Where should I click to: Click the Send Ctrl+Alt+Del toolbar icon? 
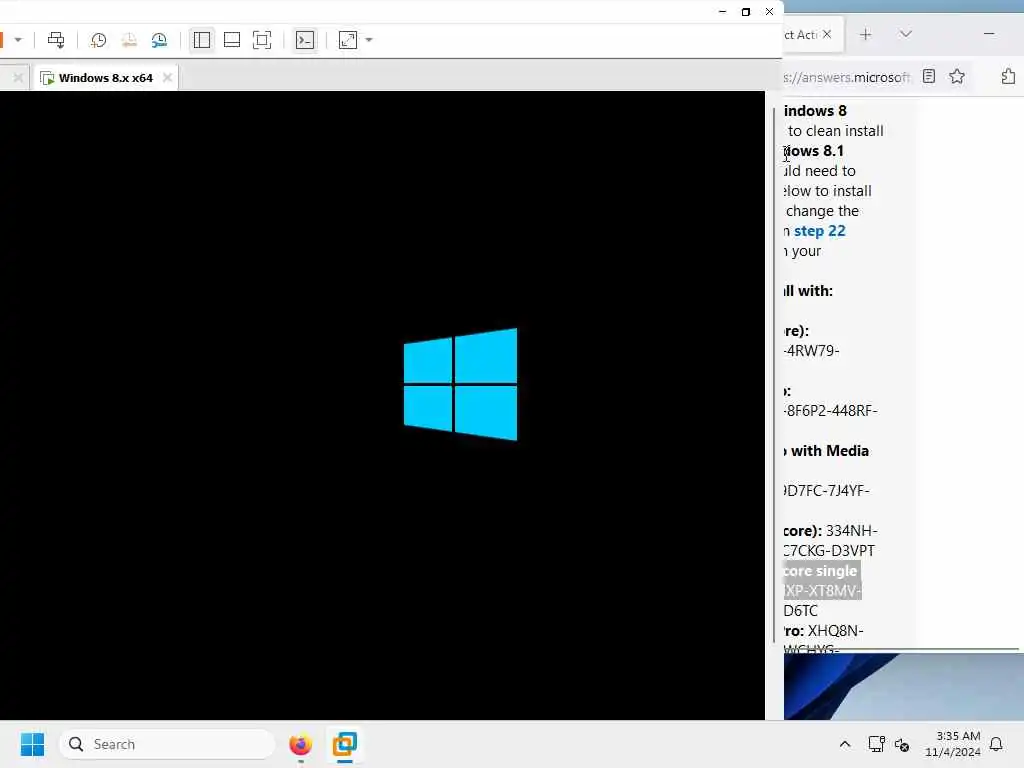click(56, 40)
